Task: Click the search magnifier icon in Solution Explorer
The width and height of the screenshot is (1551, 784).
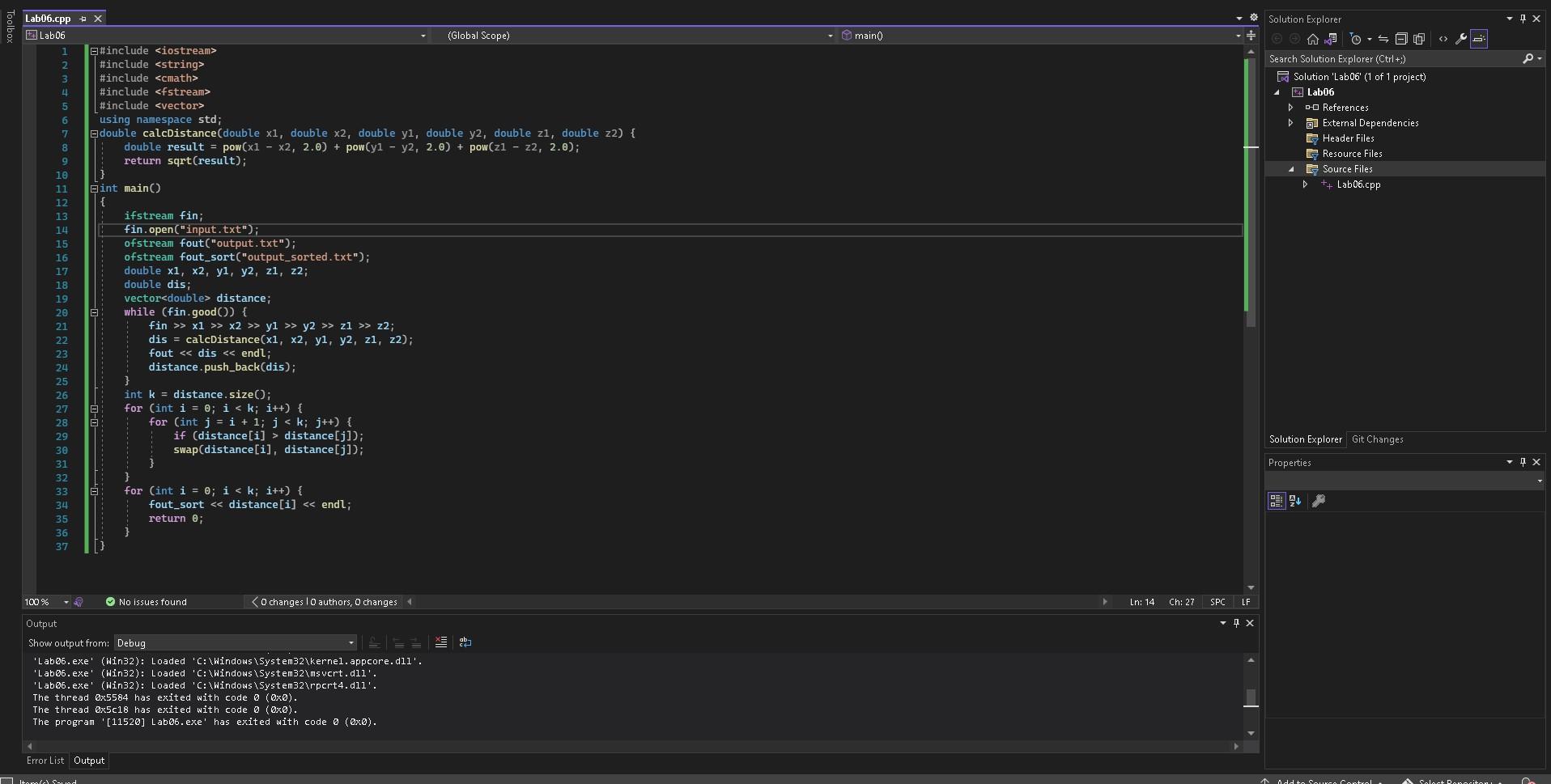Action: (x=1528, y=59)
